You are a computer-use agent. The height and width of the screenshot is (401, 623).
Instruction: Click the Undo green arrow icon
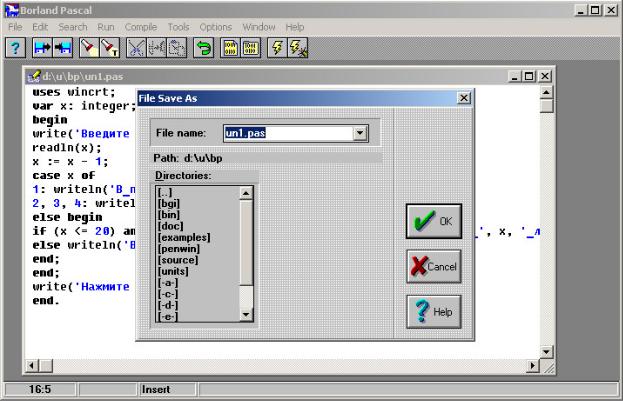click(x=203, y=48)
